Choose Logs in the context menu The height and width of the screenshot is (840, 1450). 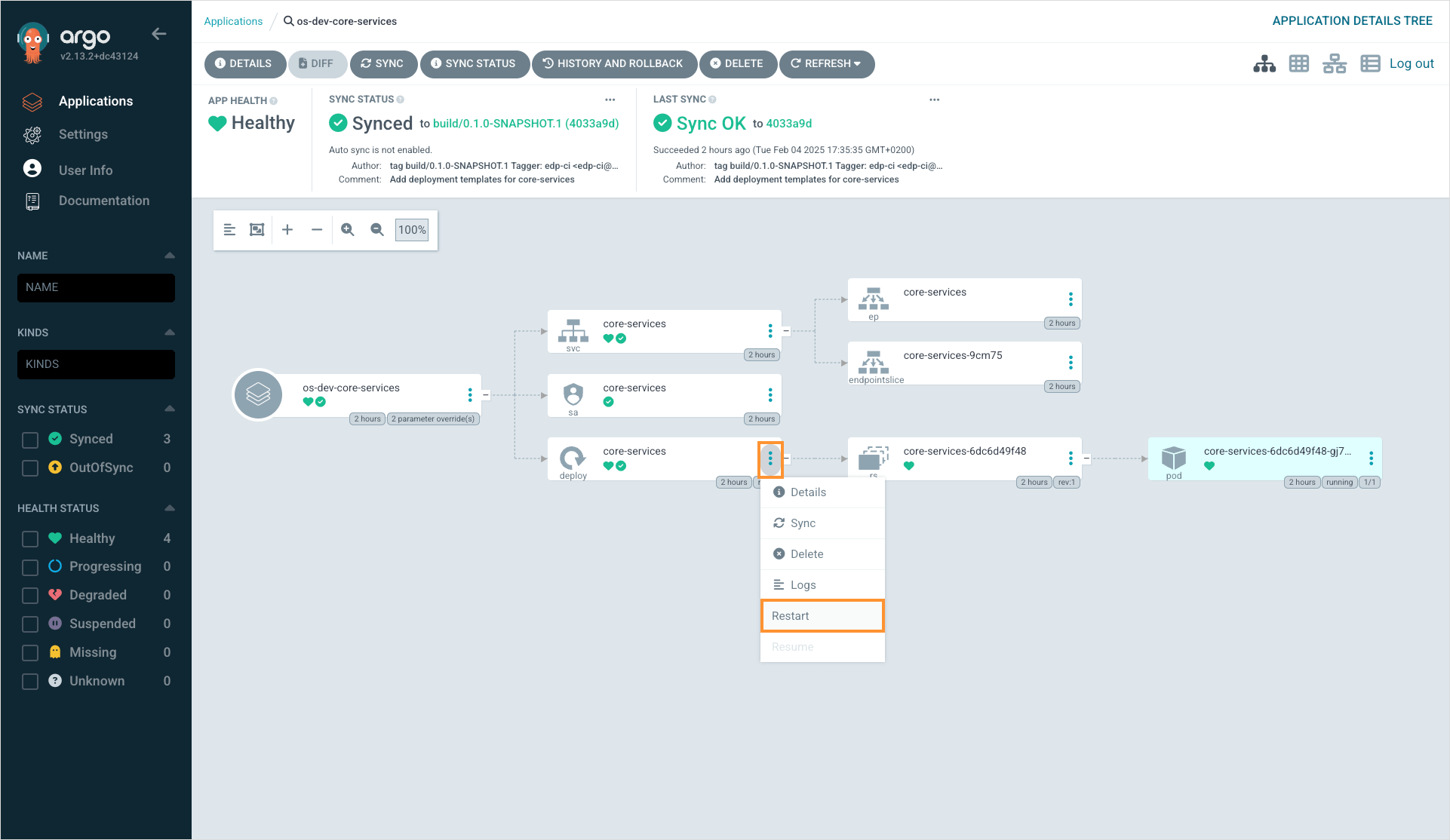(803, 585)
